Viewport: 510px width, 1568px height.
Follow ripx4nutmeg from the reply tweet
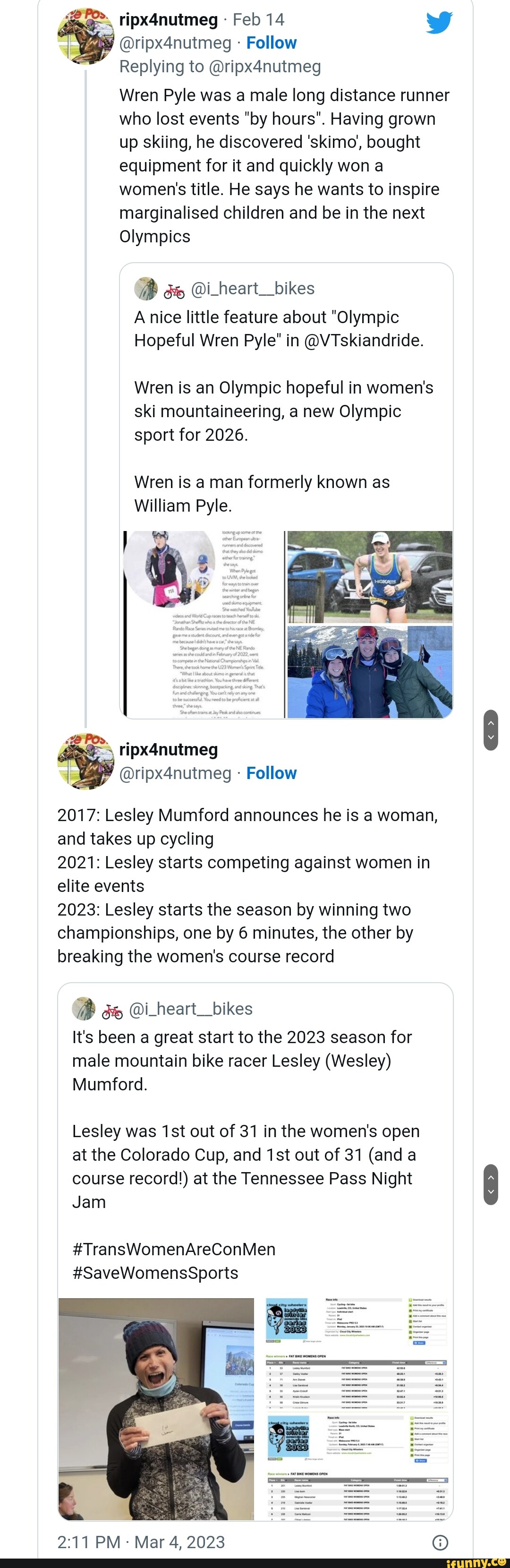point(272,43)
